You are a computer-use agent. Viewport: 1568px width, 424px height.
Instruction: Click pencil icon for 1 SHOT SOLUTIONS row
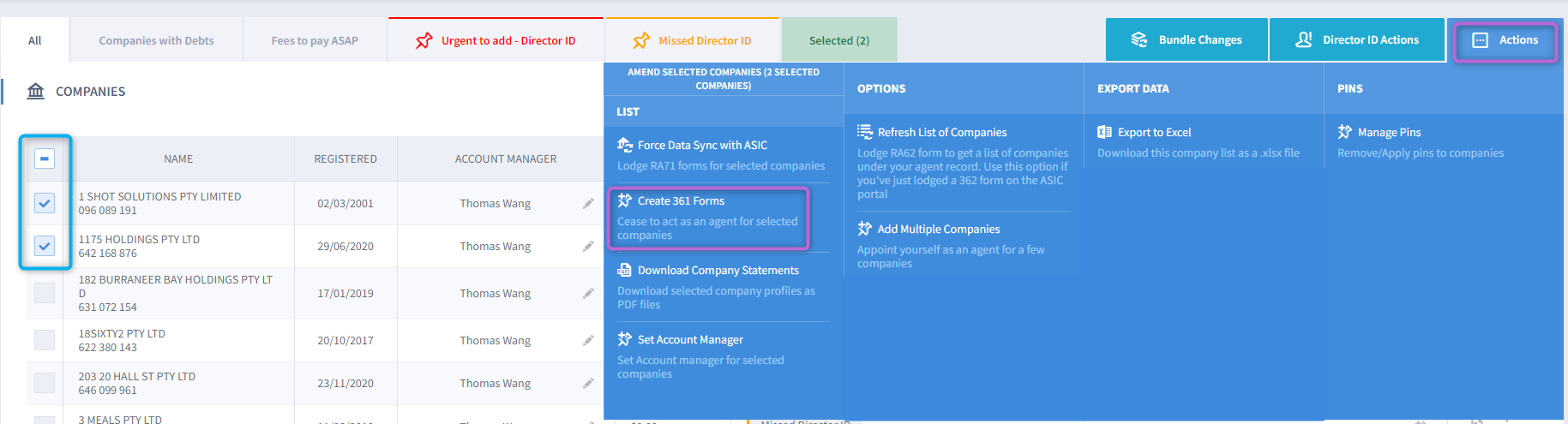588,204
